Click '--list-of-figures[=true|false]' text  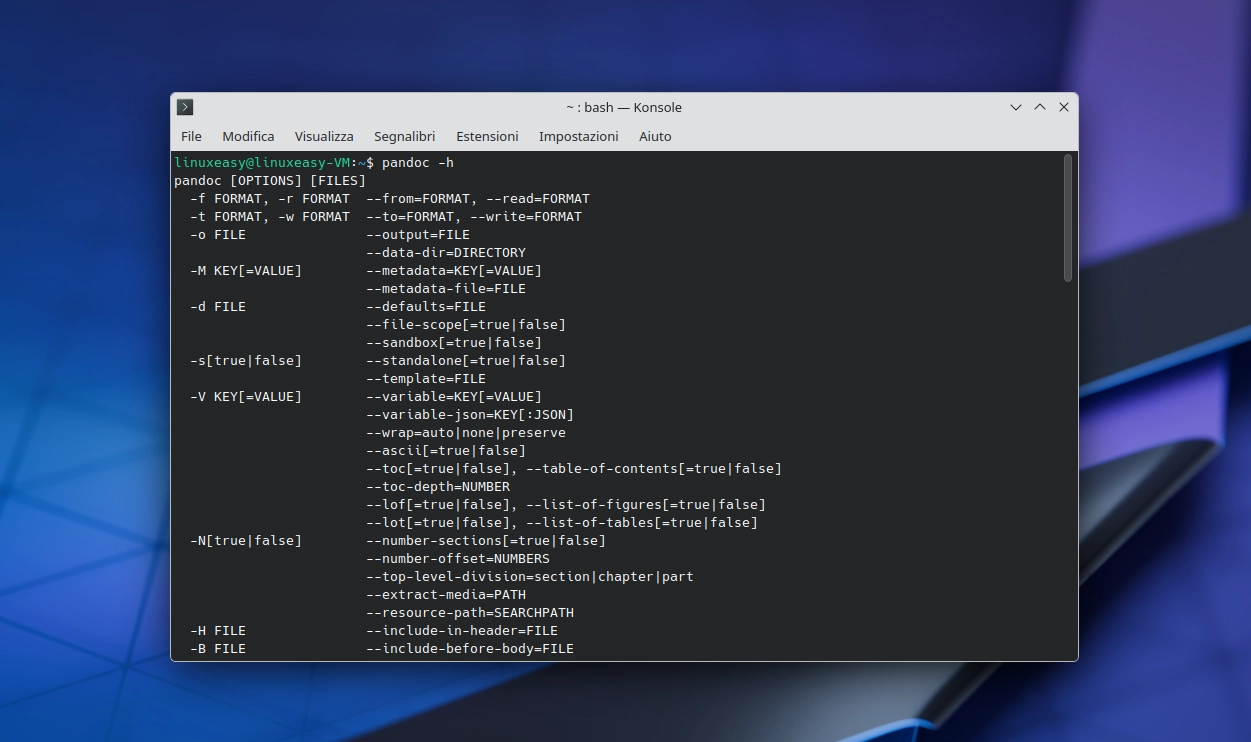point(646,504)
